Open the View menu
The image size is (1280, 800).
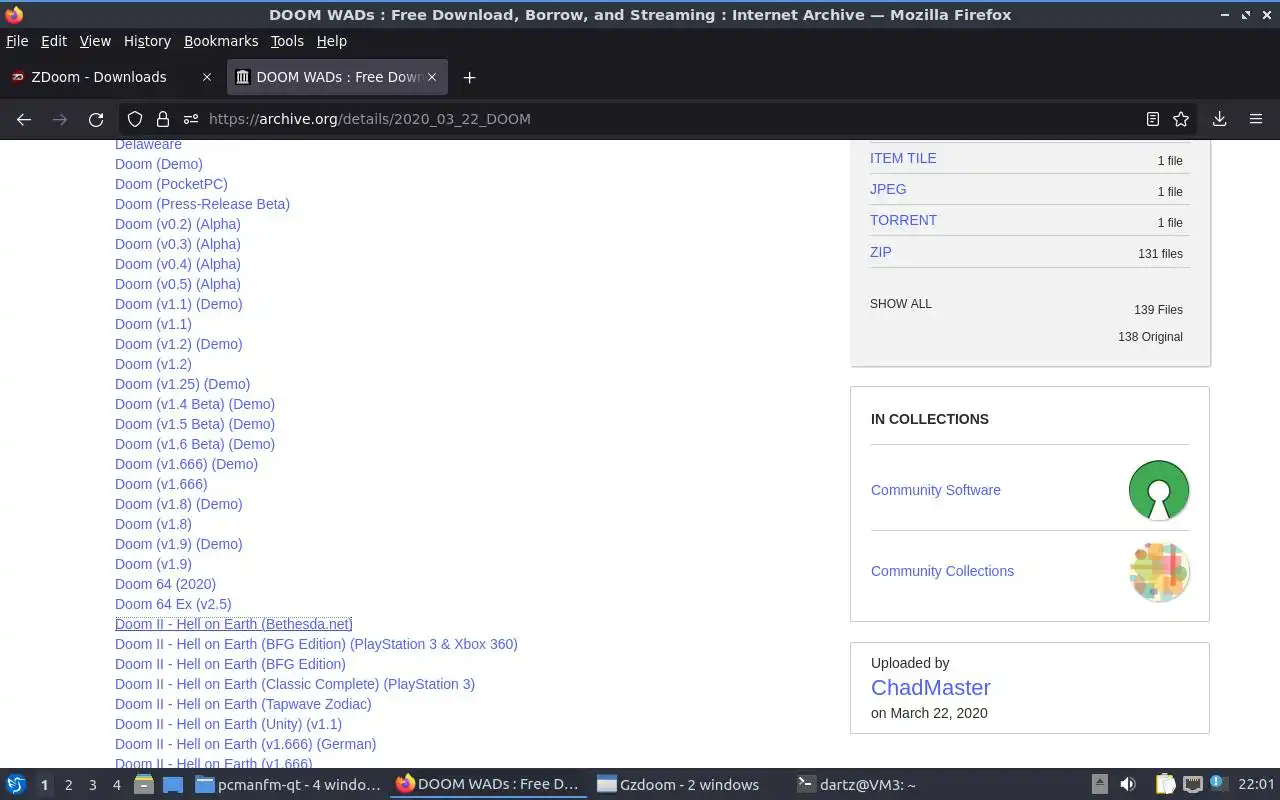[x=95, y=41]
